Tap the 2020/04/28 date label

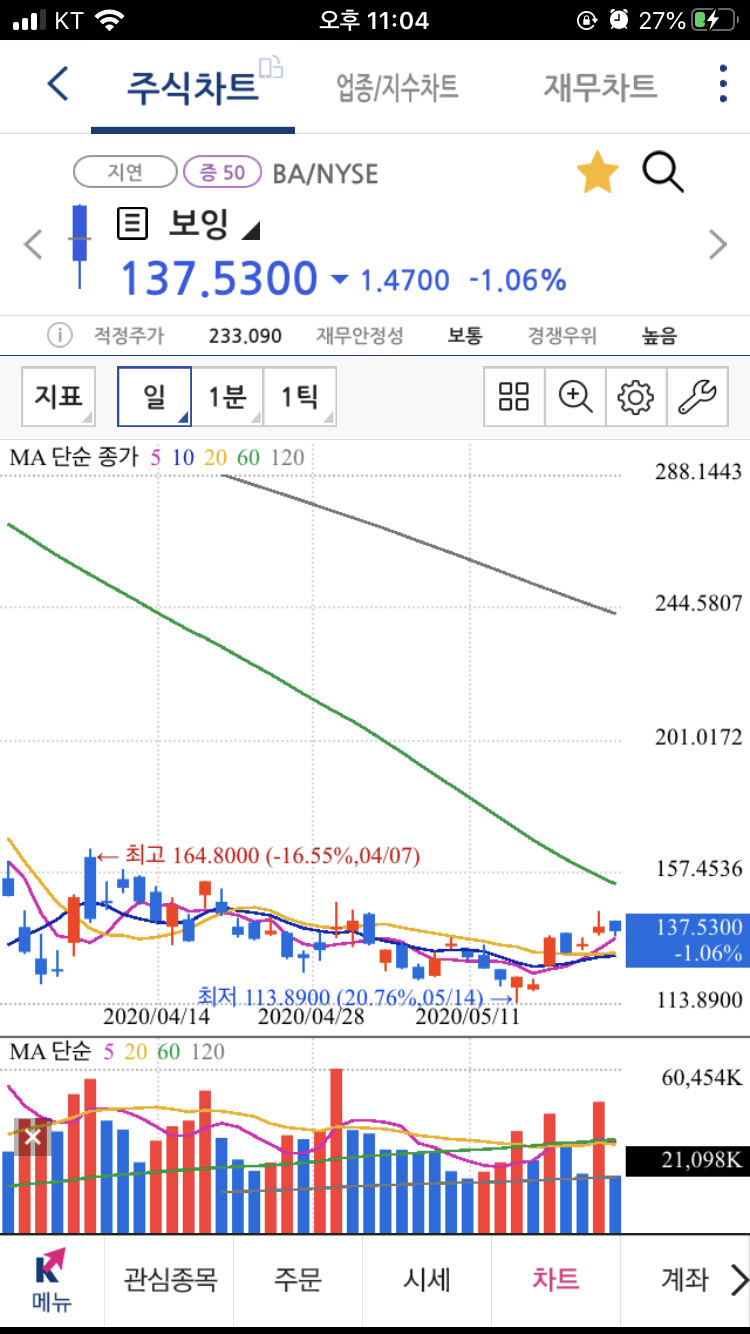tap(311, 1016)
